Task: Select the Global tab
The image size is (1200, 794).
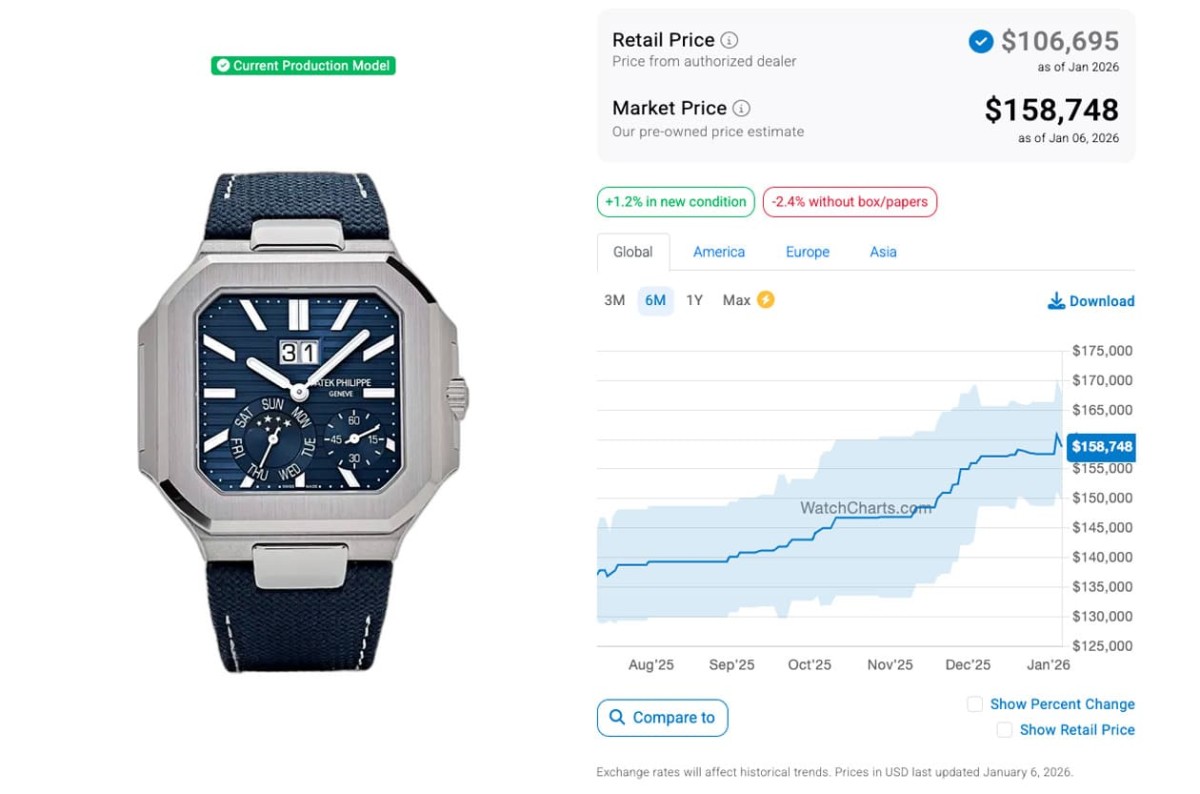Action: [x=633, y=252]
